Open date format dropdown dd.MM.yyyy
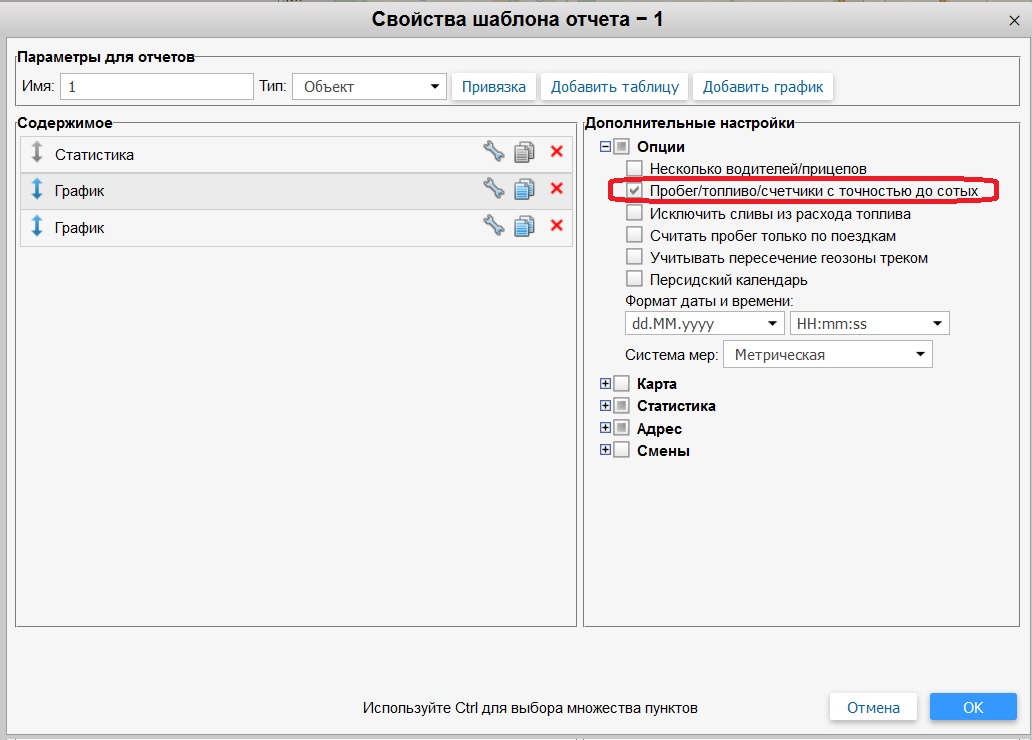The width and height of the screenshot is (1032, 740). click(703, 324)
